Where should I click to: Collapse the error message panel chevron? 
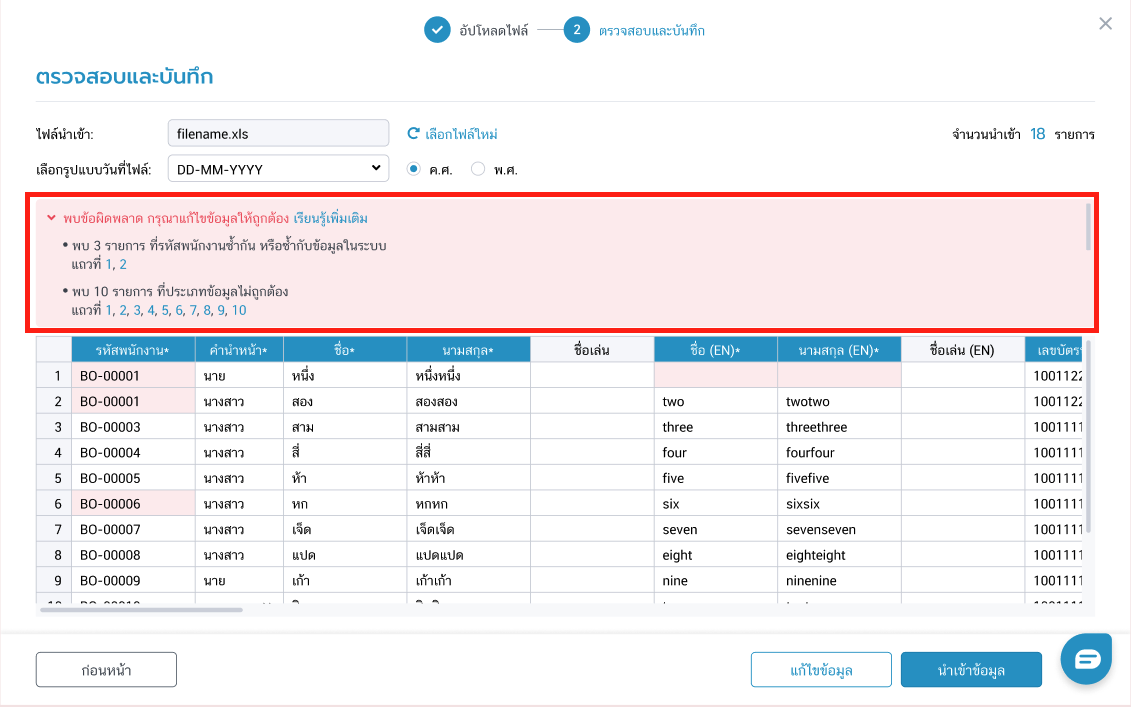click(x=50, y=218)
